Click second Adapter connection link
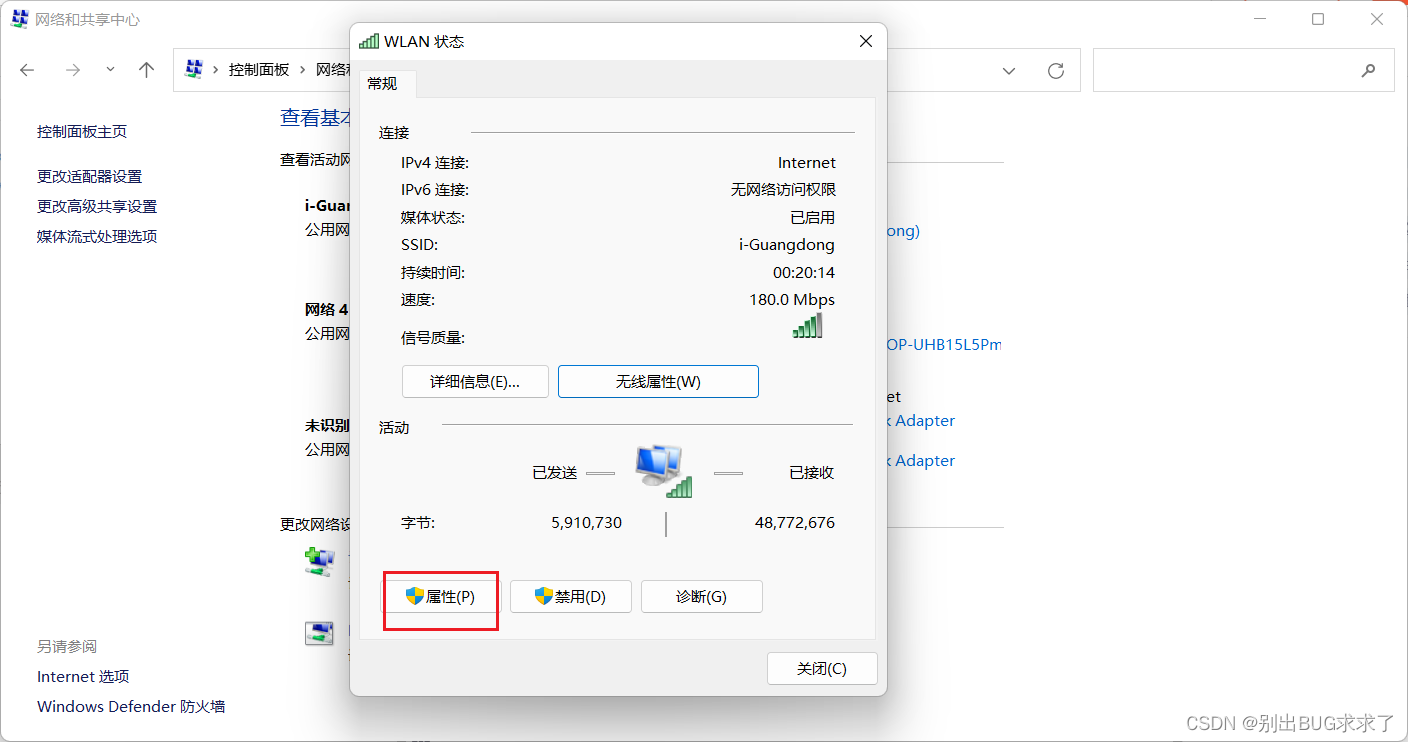This screenshot has width=1408, height=742. pos(921,461)
